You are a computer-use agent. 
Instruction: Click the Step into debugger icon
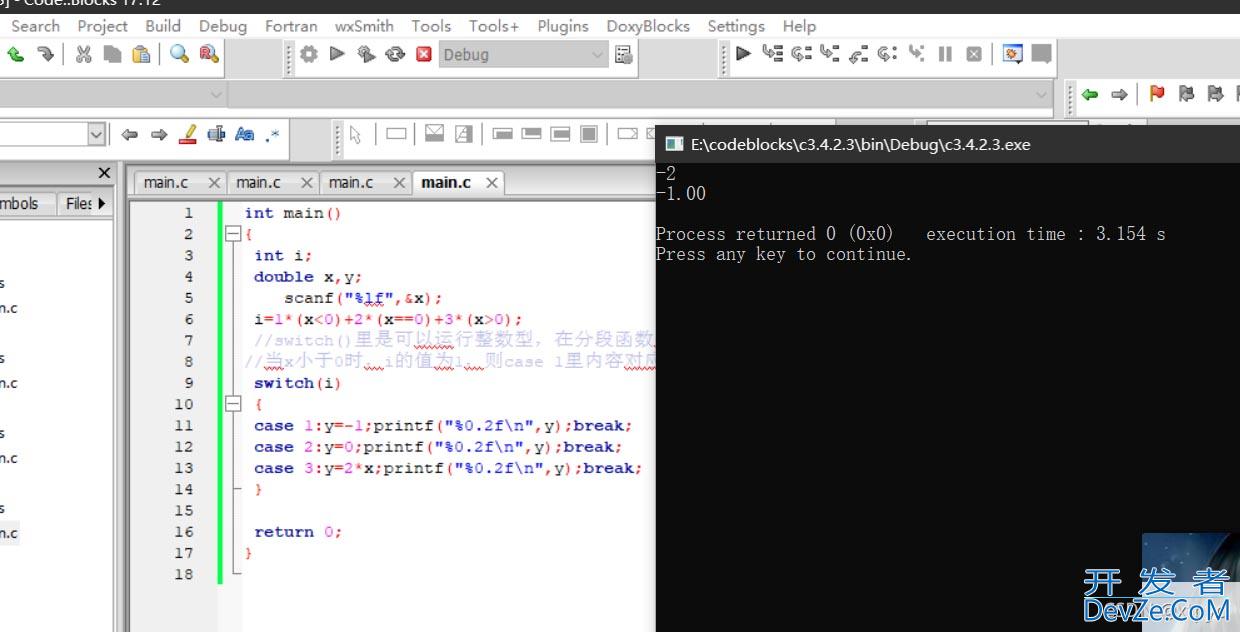pyautogui.click(x=829, y=54)
